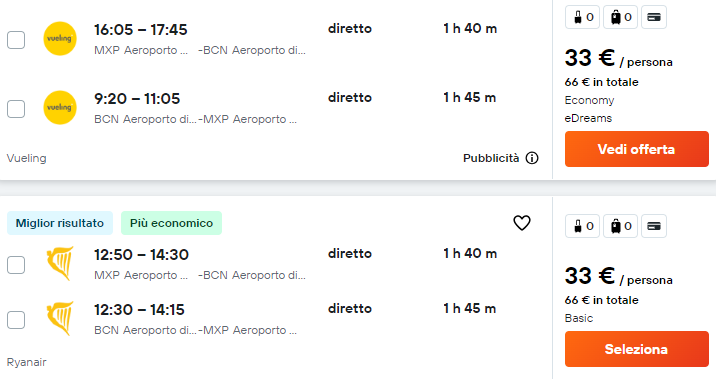The height and width of the screenshot is (379, 716).
Task: Click the checked baggage icon on the Vueling offer
Action: [x=620, y=17]
